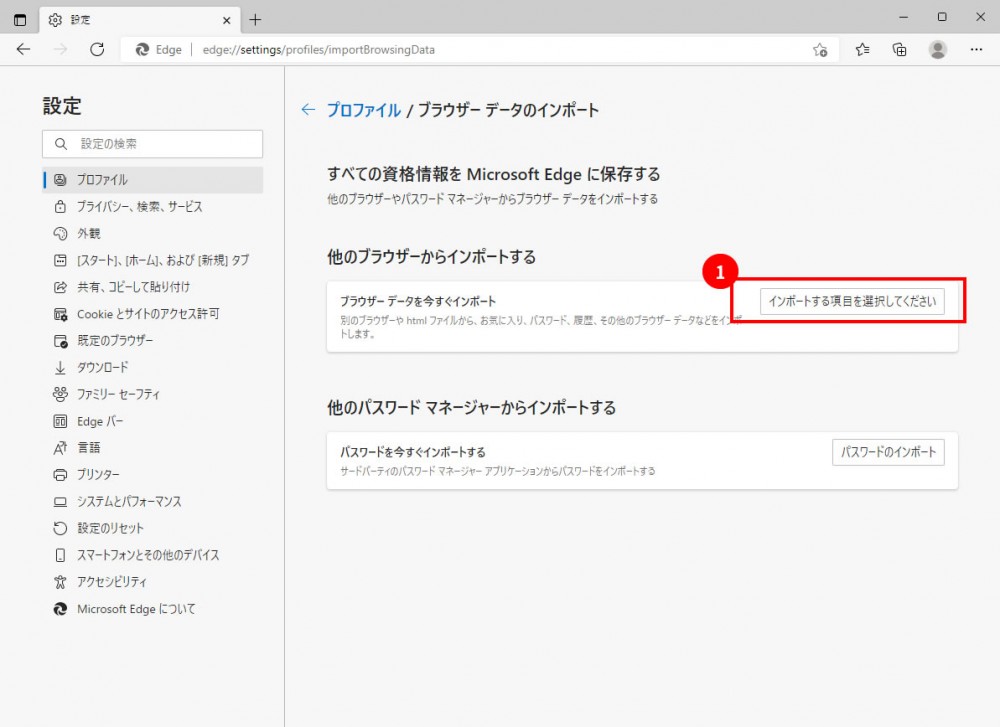Click the 設定の検索 search field
This screenshot has width=1000, height=727.
152,144
